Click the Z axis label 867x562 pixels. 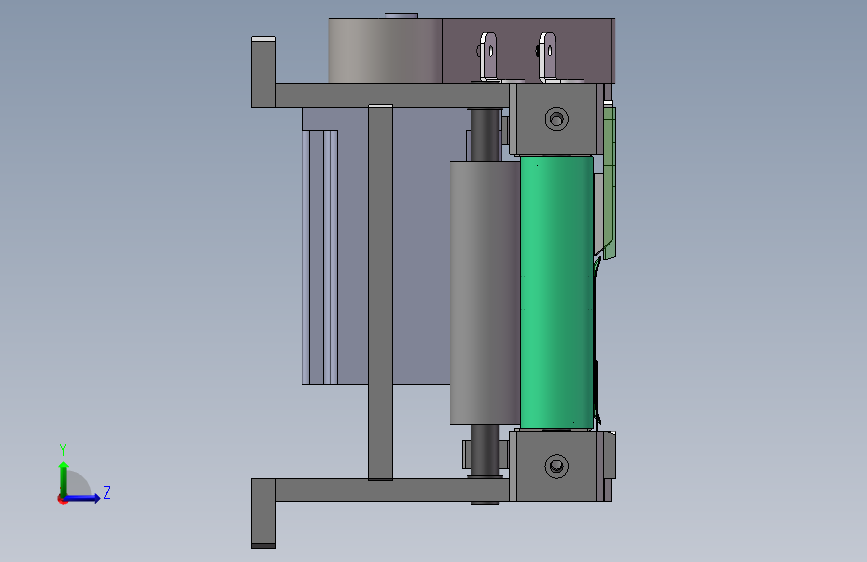pos(107,492)
